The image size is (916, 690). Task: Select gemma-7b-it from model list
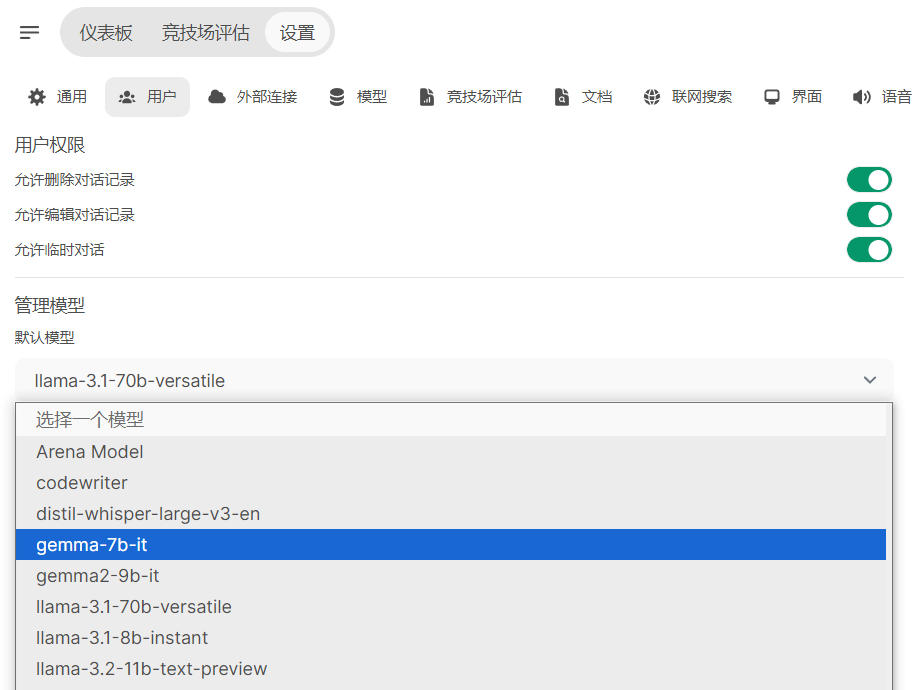tap(92, 545)
